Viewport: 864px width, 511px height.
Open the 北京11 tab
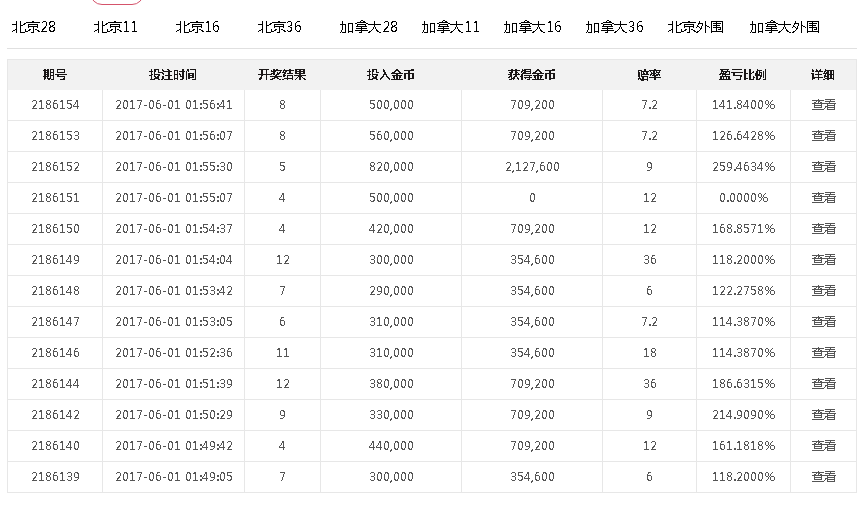115,27
